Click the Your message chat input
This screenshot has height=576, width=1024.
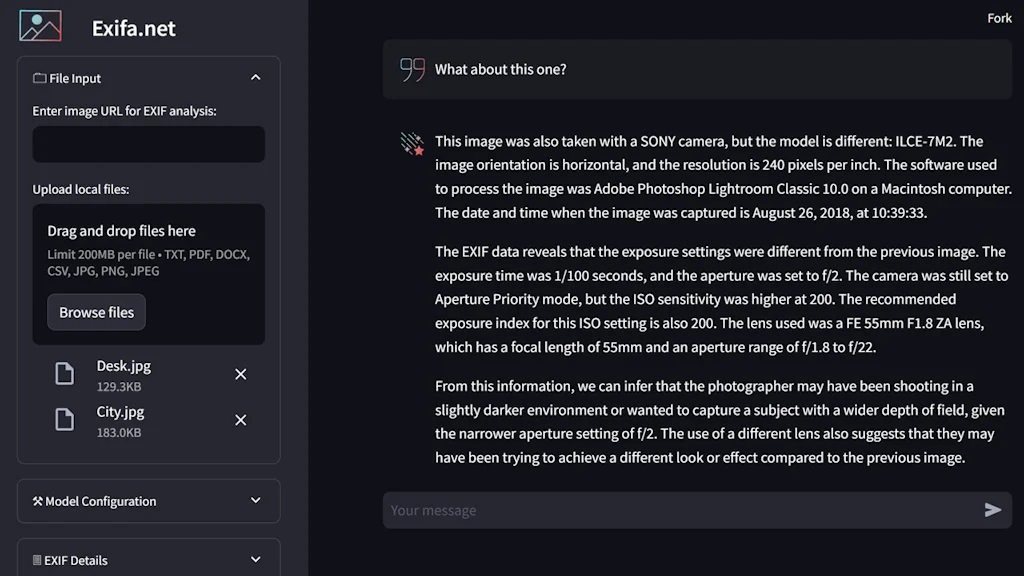(680, 510)
